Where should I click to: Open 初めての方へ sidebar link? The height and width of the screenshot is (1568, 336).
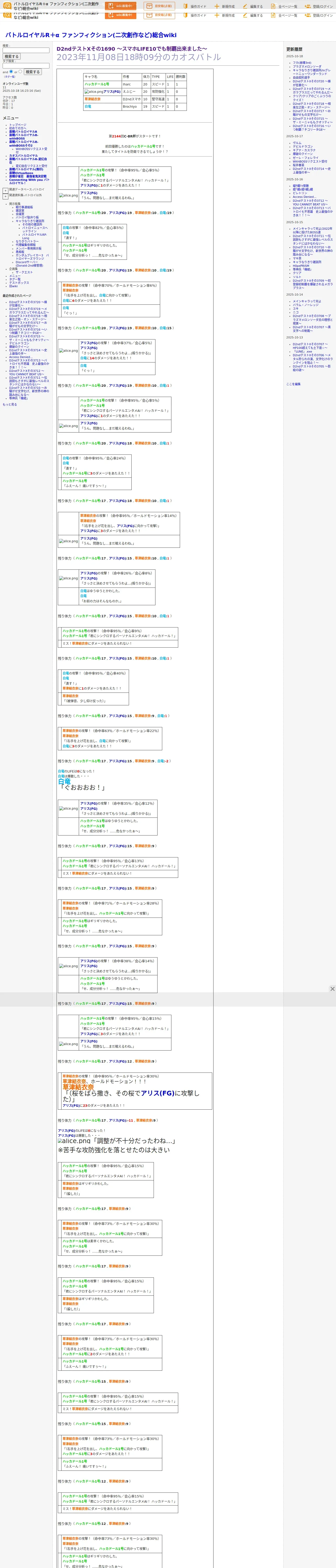(18, 128)
